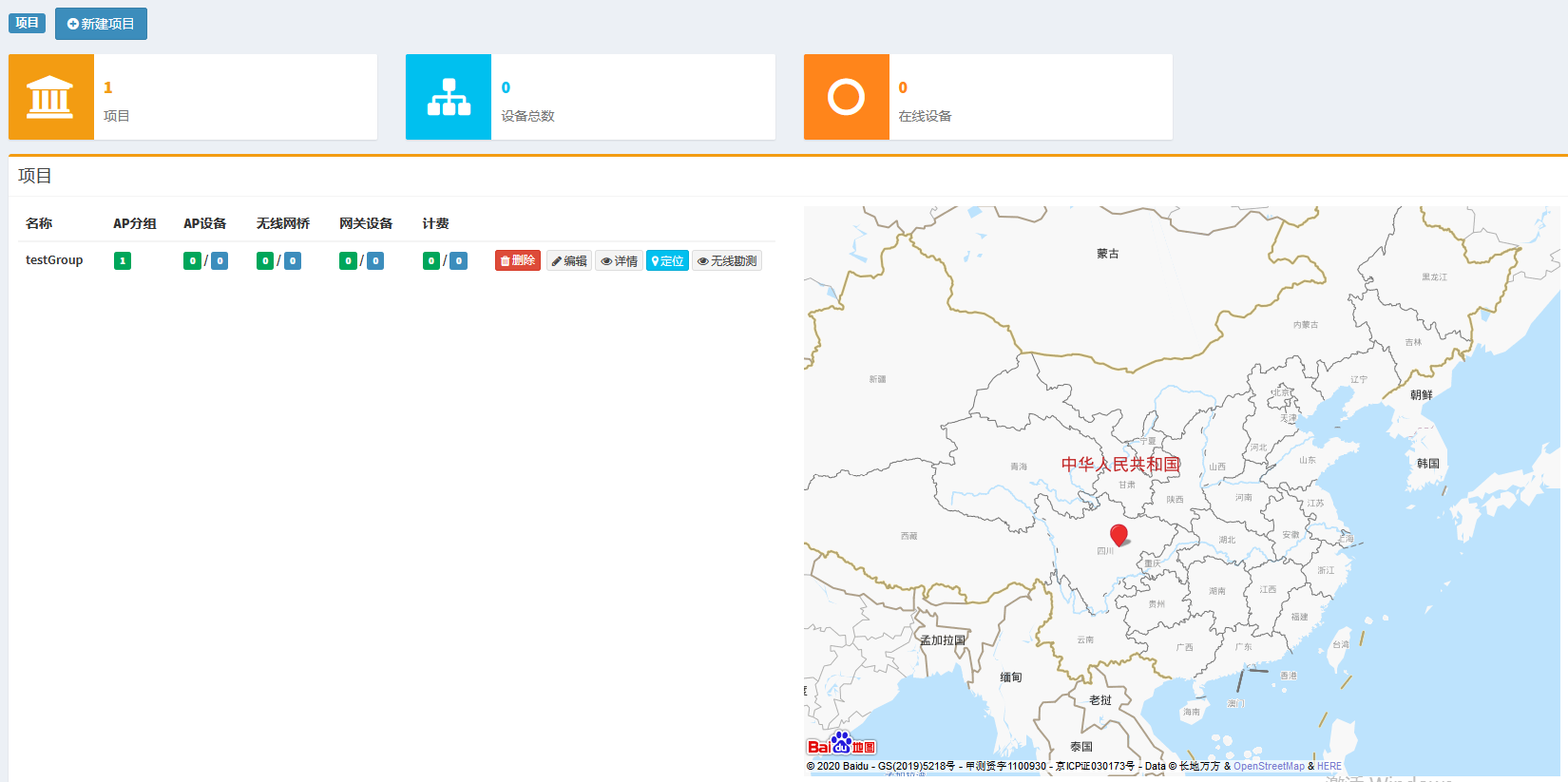Image resolution: width=1568 pixels, height=782 pixels.
Task: Open the 编辑 pencil button for testGroup
Action: 569,260
